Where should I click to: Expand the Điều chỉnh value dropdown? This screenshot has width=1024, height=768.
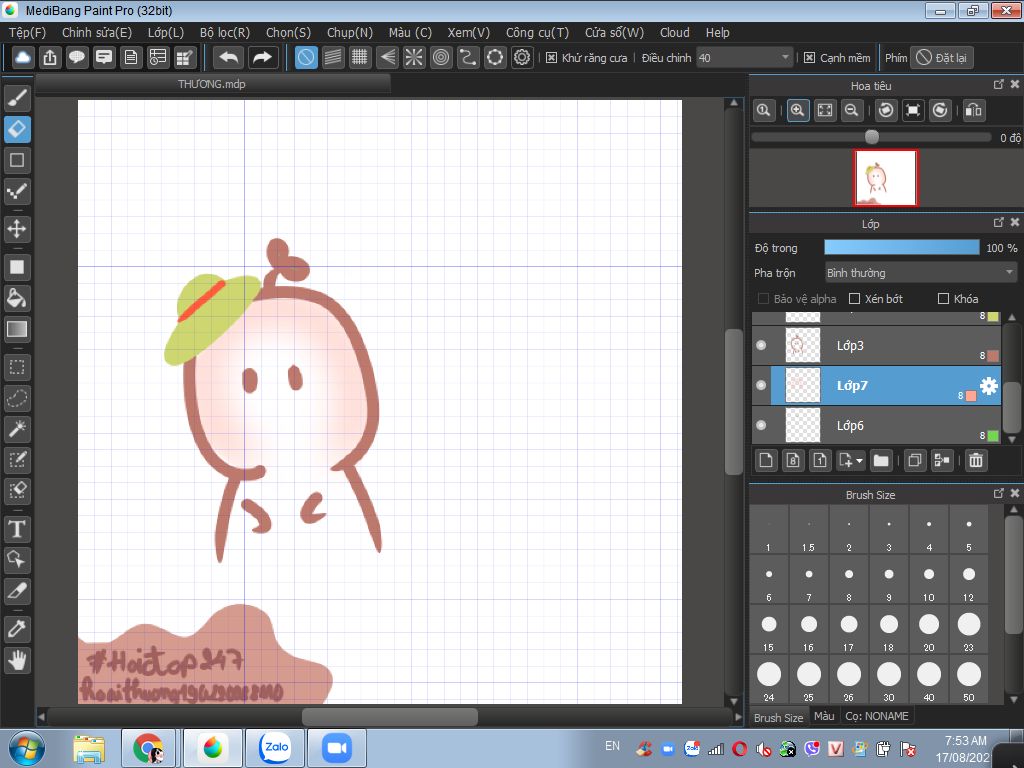click(x=785, y=58)
